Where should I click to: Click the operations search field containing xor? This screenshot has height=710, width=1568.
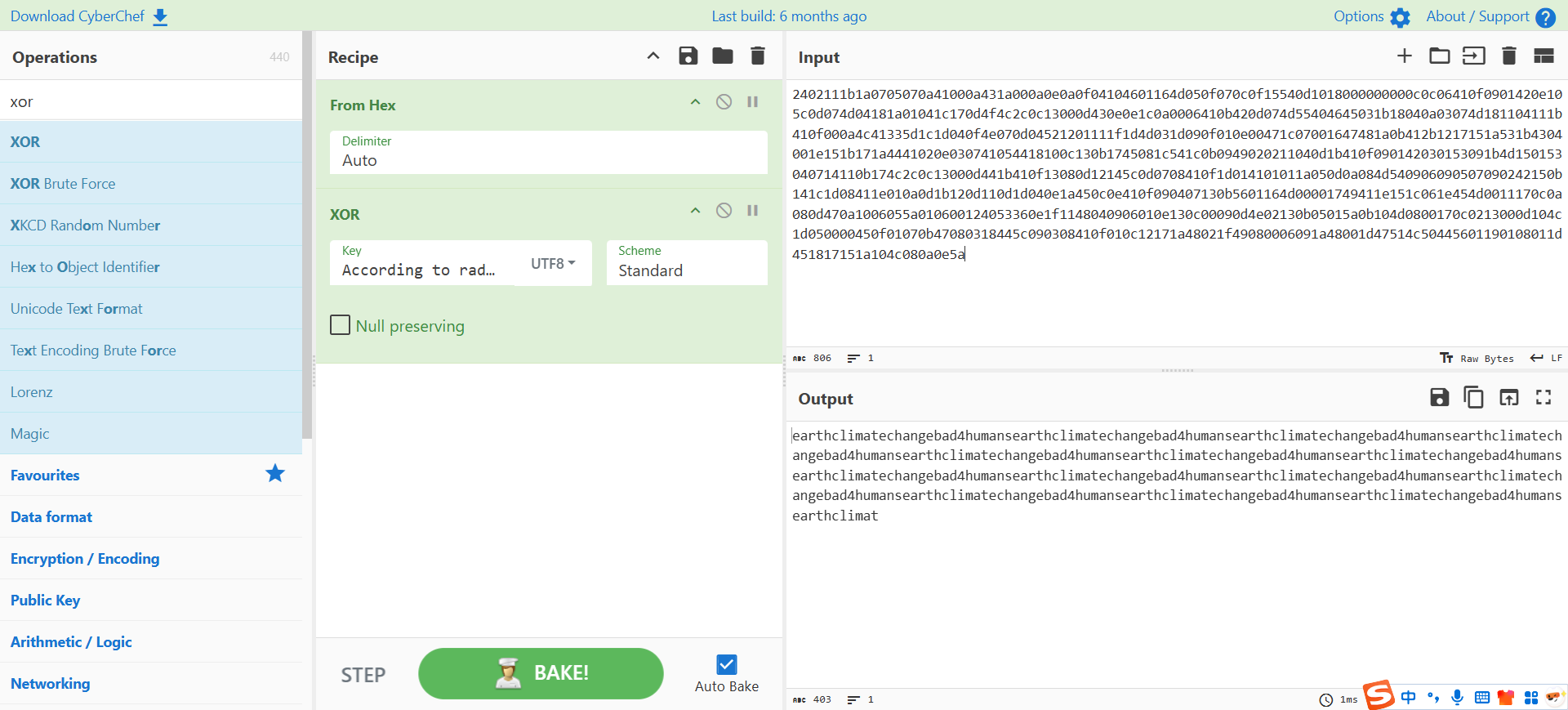[x=151, y=101]
